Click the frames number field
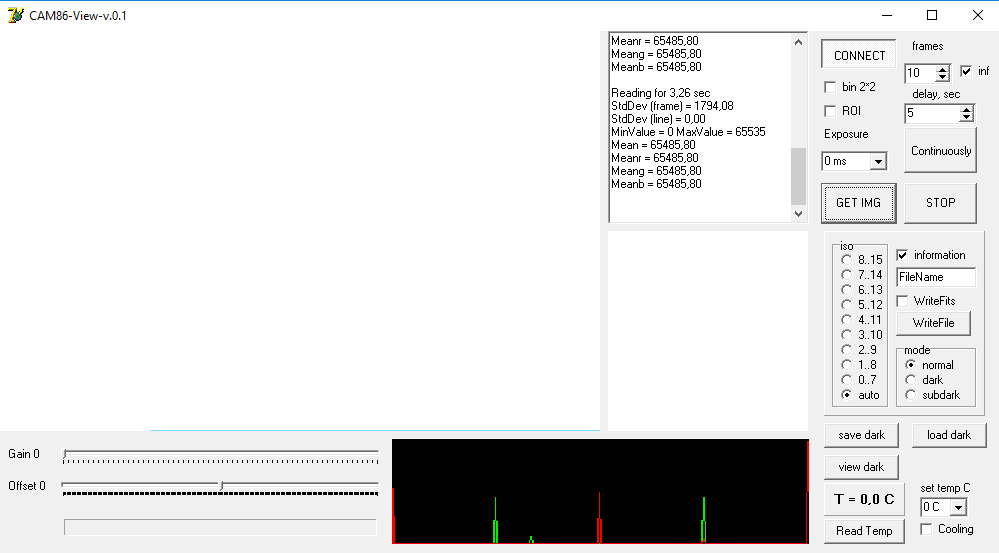The image size is (999, 553). pyautogui.click(x=921, y=73)
